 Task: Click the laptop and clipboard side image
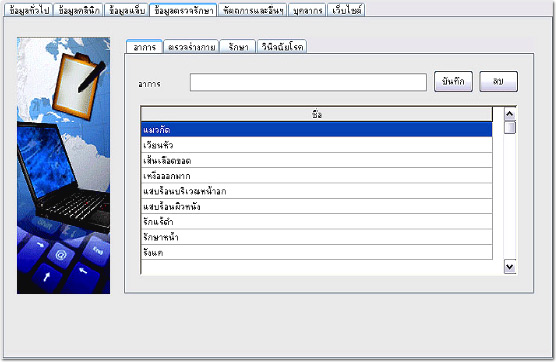click(x=63, y=166)
